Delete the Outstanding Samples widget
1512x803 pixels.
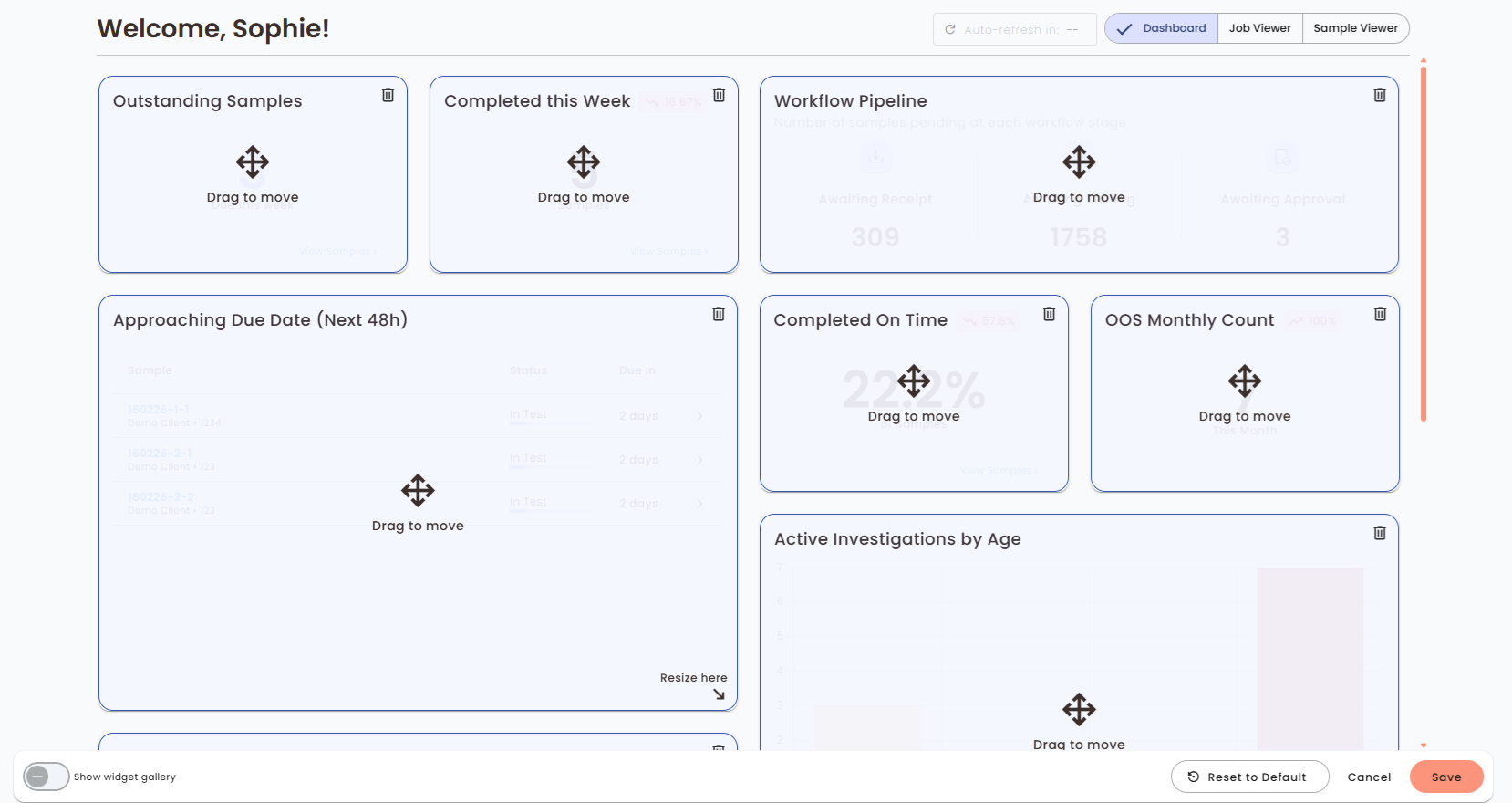[x=388, y=95]
